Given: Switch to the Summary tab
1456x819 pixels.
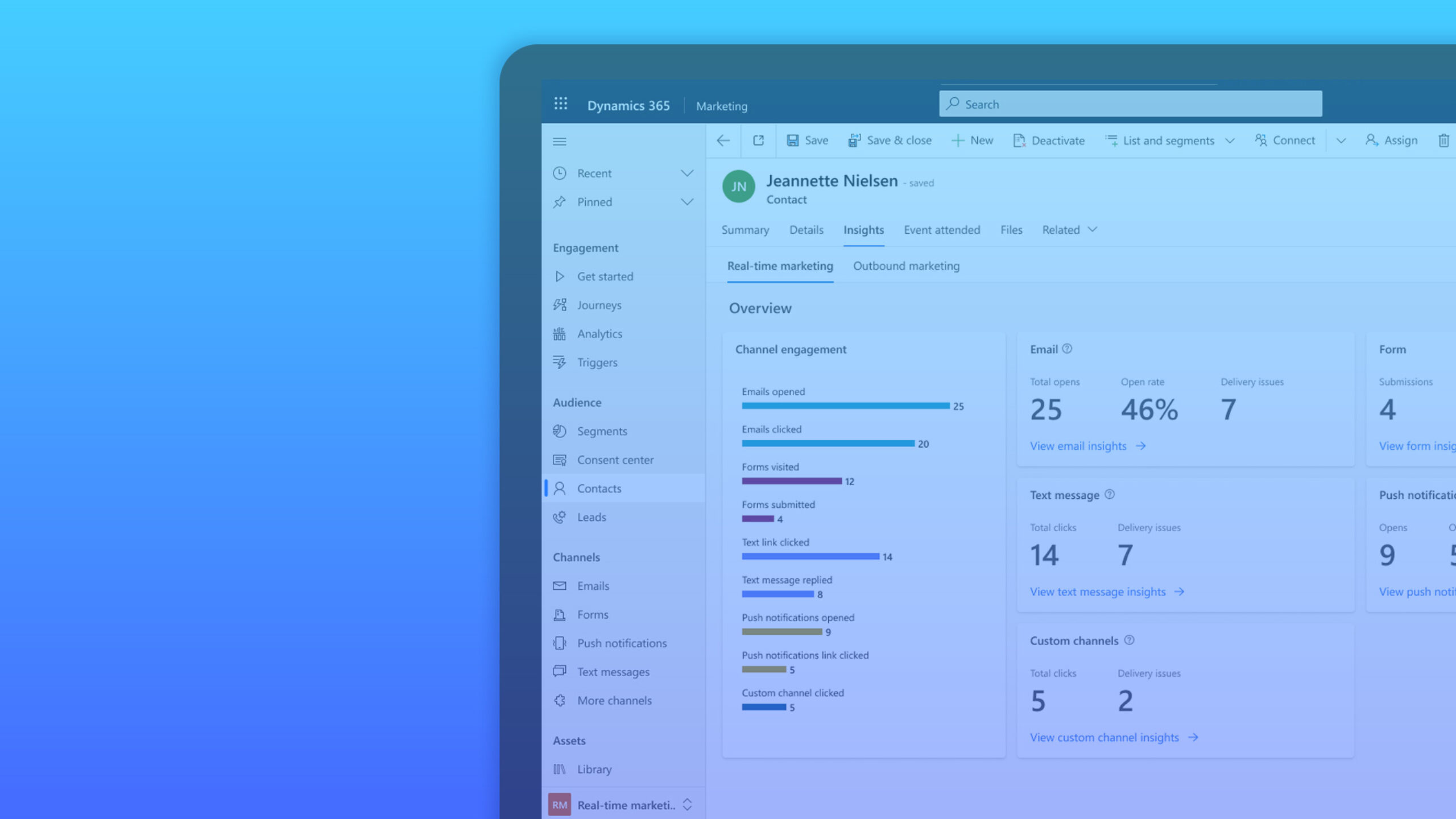Looking at the screenshot, I should pos(745,230).
